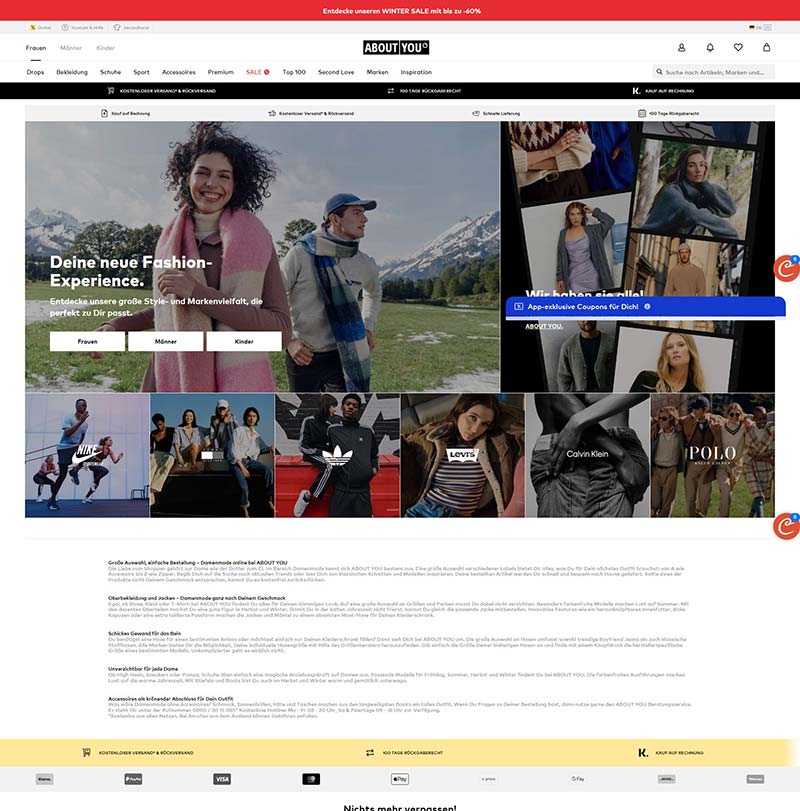Click the return arrows icon in yellow banner

coord(370,753)
